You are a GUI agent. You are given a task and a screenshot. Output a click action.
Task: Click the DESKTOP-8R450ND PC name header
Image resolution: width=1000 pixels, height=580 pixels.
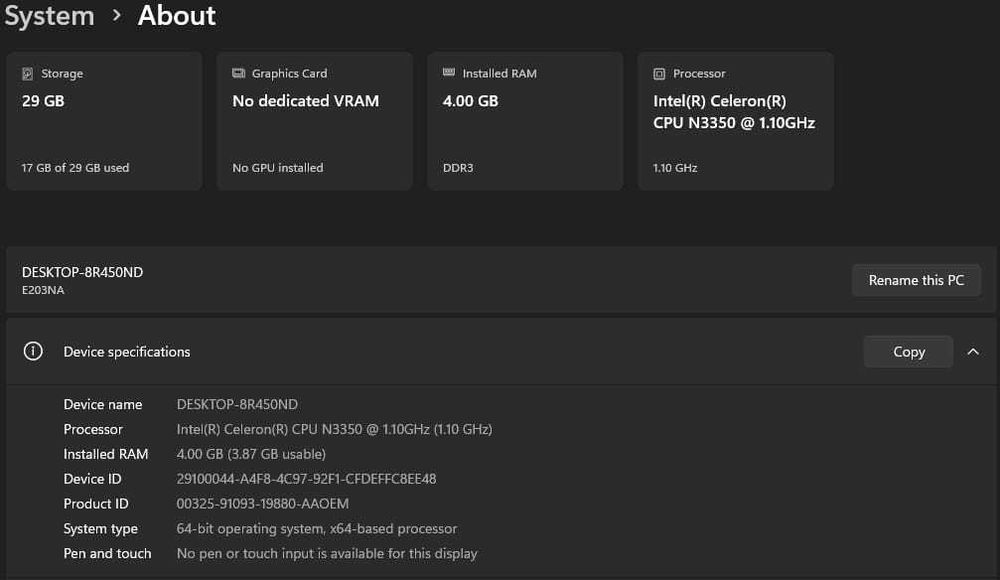(x=82, y=272)
